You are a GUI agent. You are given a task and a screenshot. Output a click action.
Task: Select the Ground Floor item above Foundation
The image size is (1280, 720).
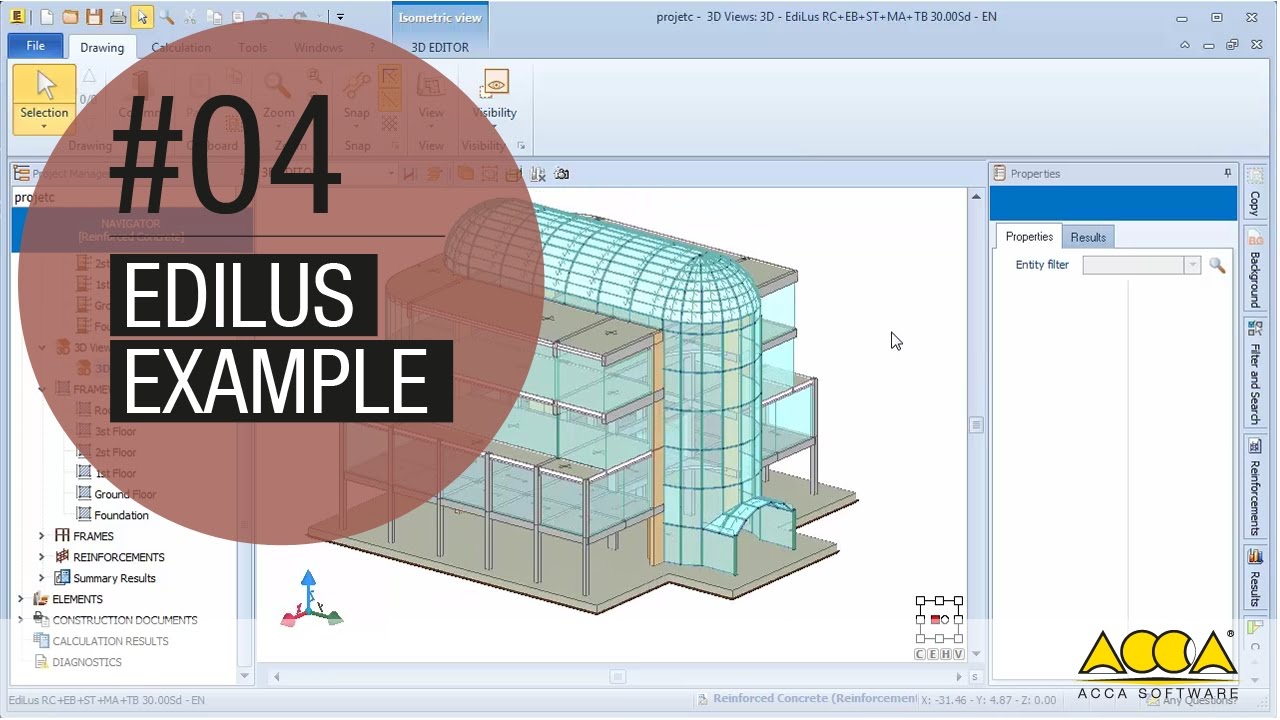click(x=125, y=494)
